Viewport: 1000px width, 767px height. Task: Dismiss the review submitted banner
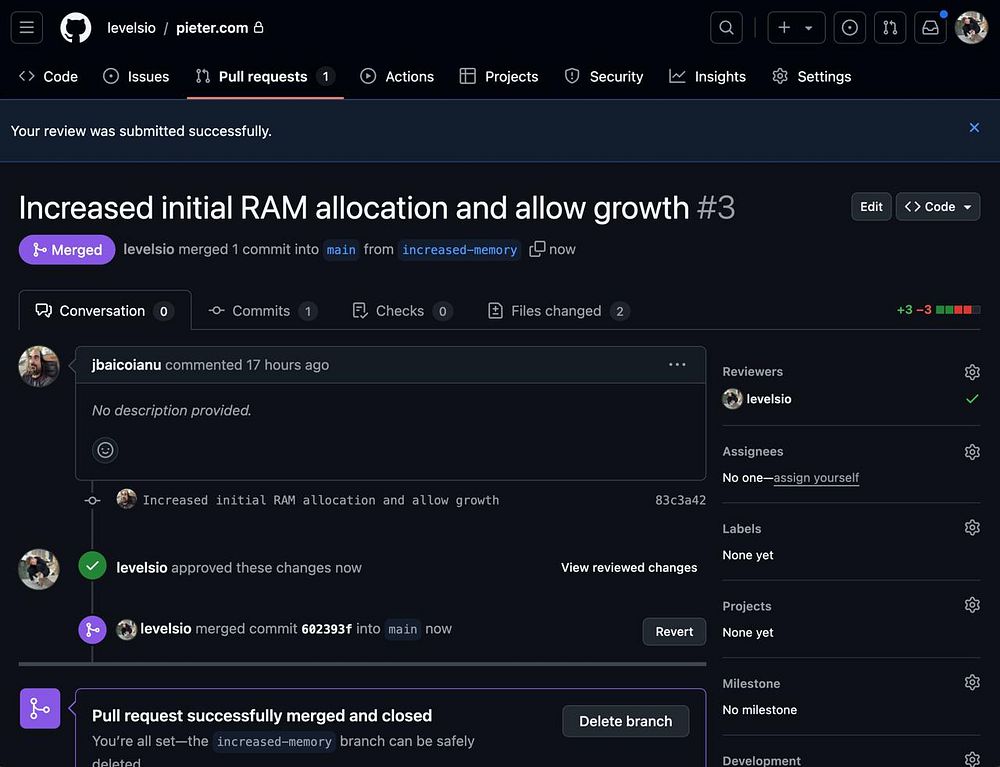tap(974, 128)
